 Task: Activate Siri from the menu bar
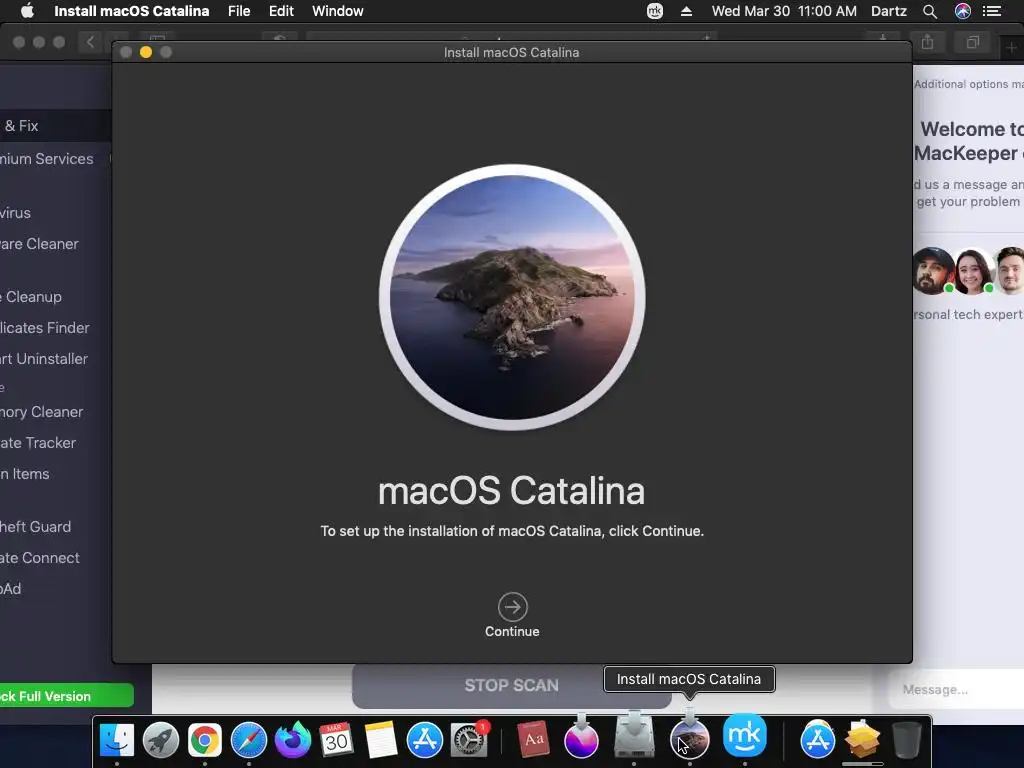(963, 11)
